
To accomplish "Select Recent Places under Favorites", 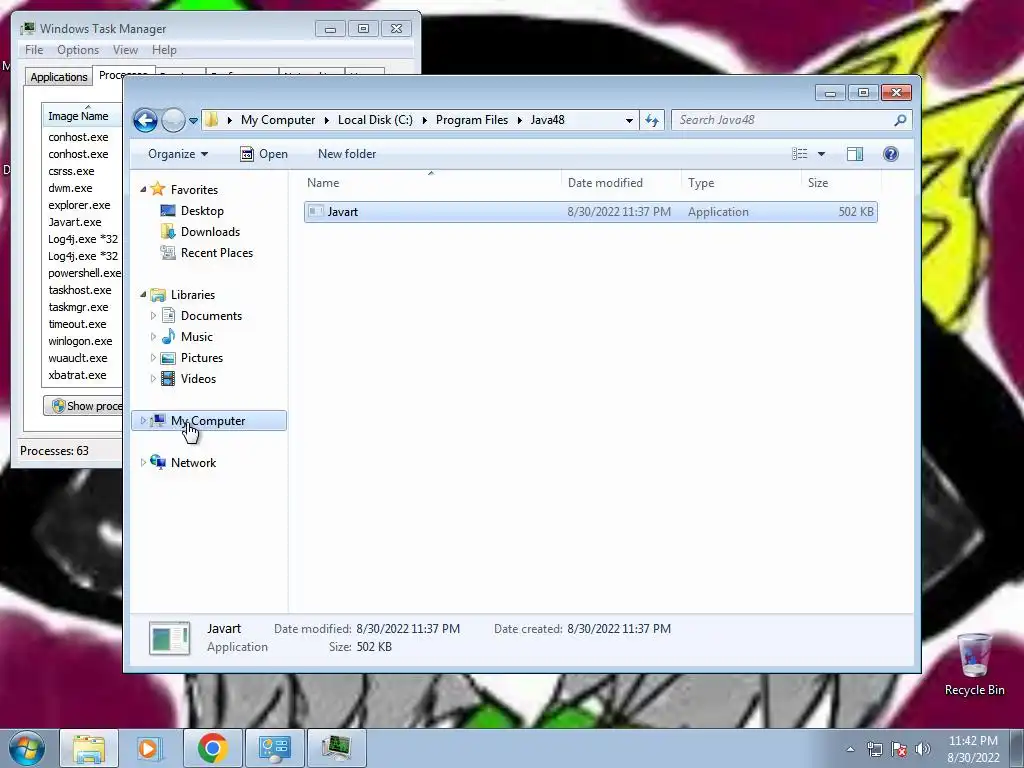I will (x=217, y=253).
